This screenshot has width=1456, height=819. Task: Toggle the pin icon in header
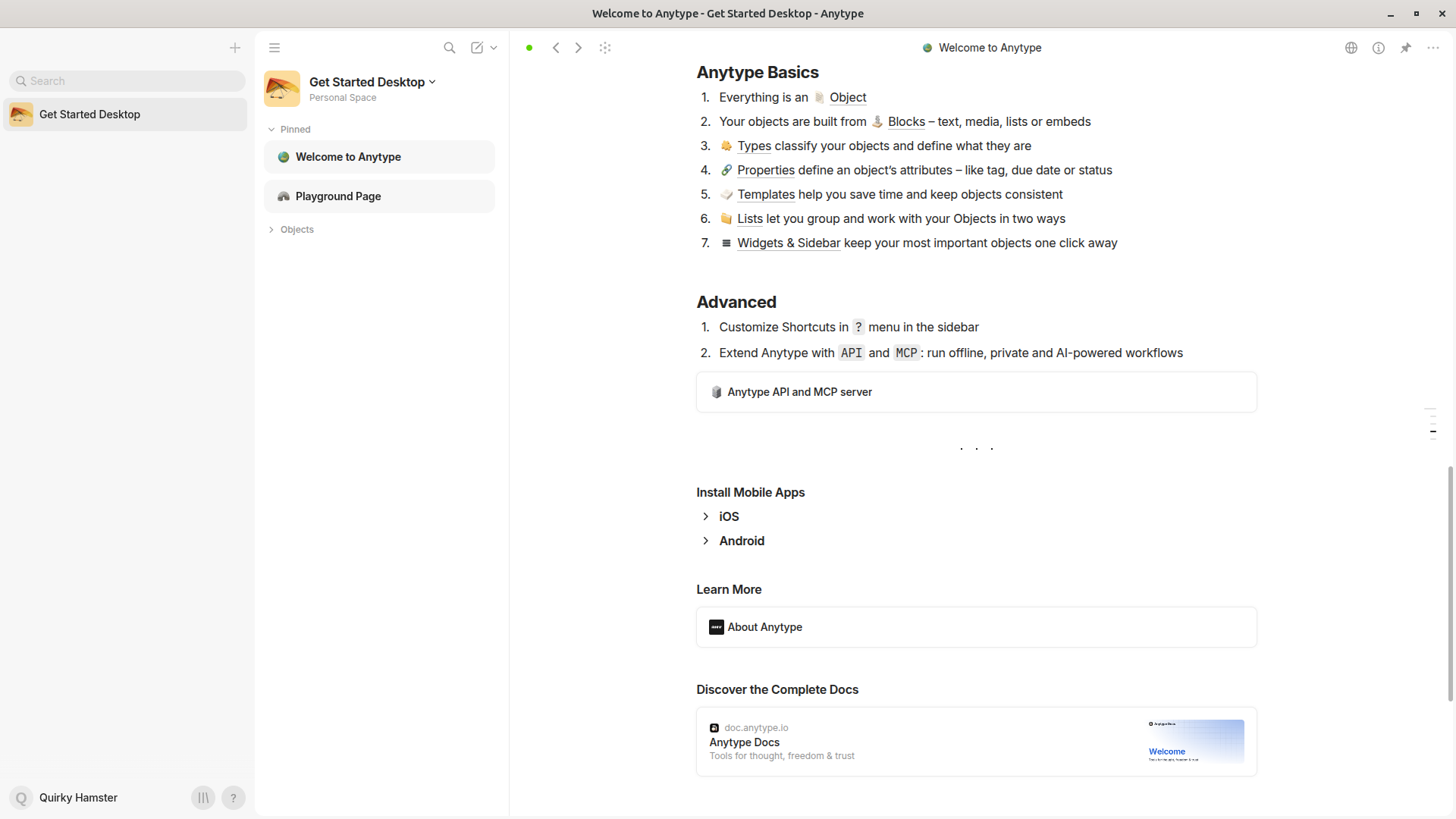[x=1406, y=48]
